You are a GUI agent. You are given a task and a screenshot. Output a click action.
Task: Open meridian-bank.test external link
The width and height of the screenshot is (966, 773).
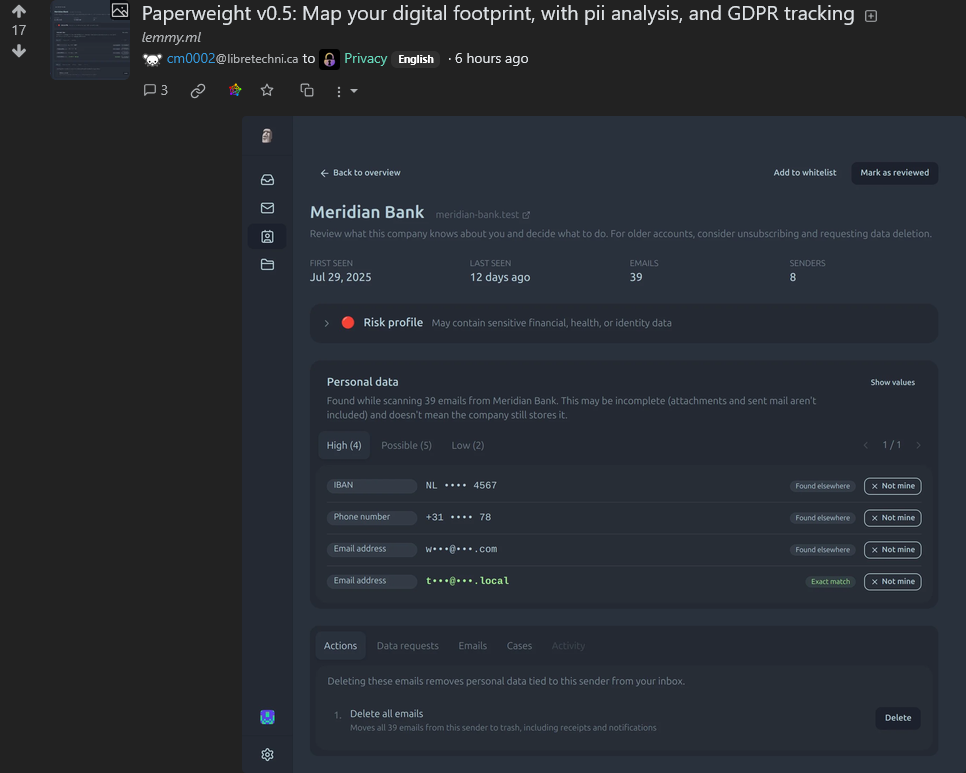click(x=482, y=215)
